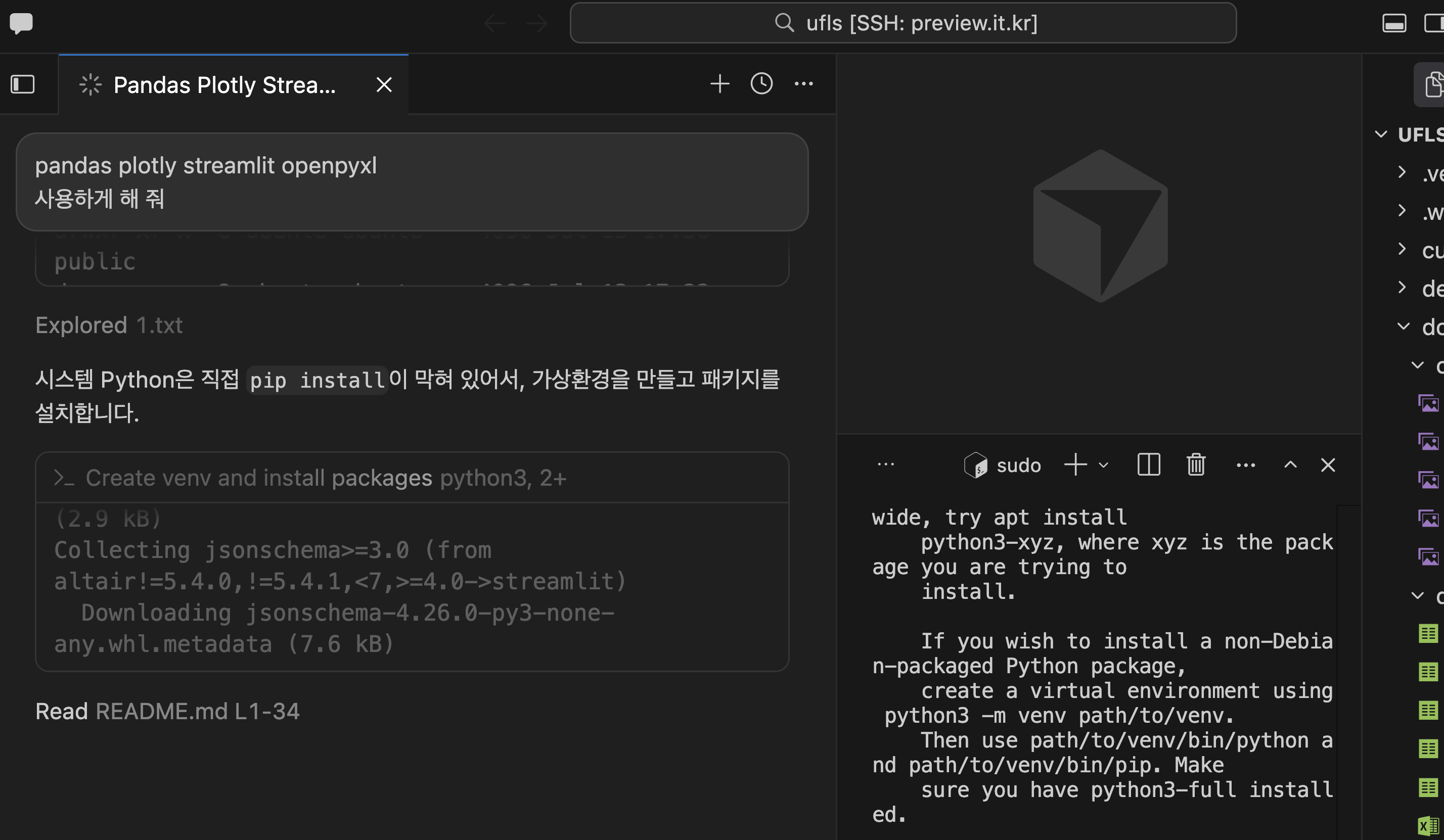Viewport: 1444px width, 840px height.
Task: Kill the terminal with the trash icon
Action: pyautogui.click(x=1196, y=464)
